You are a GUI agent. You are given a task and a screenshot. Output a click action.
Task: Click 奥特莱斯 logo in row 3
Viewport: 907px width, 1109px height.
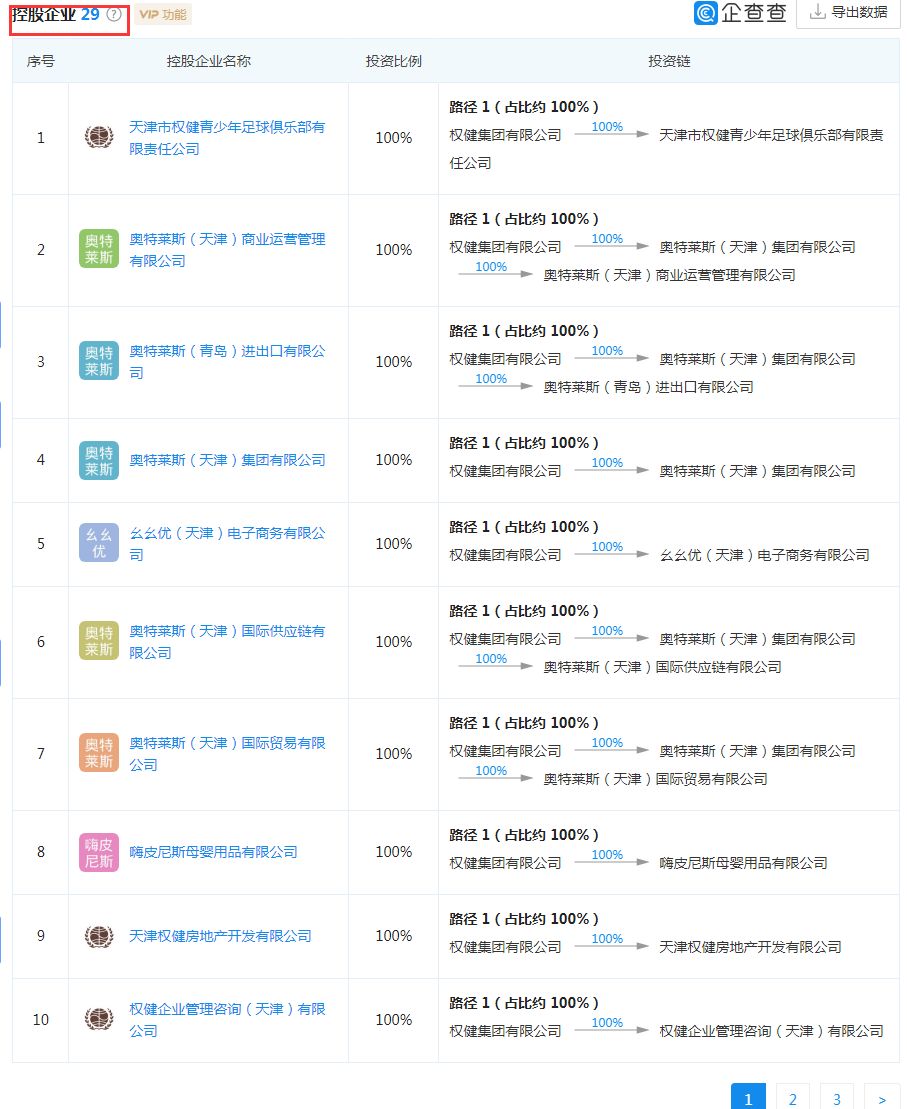(99, 361)
